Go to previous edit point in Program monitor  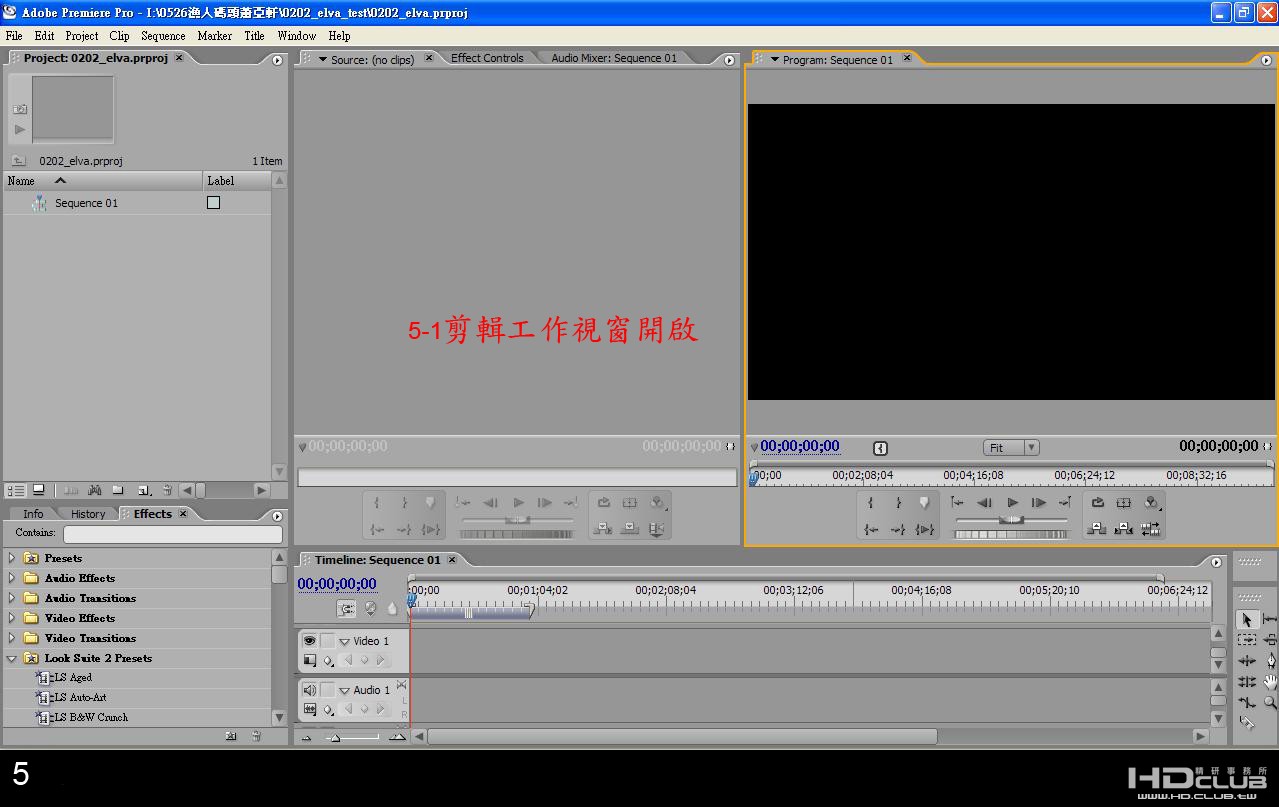[x=957, y=503]
